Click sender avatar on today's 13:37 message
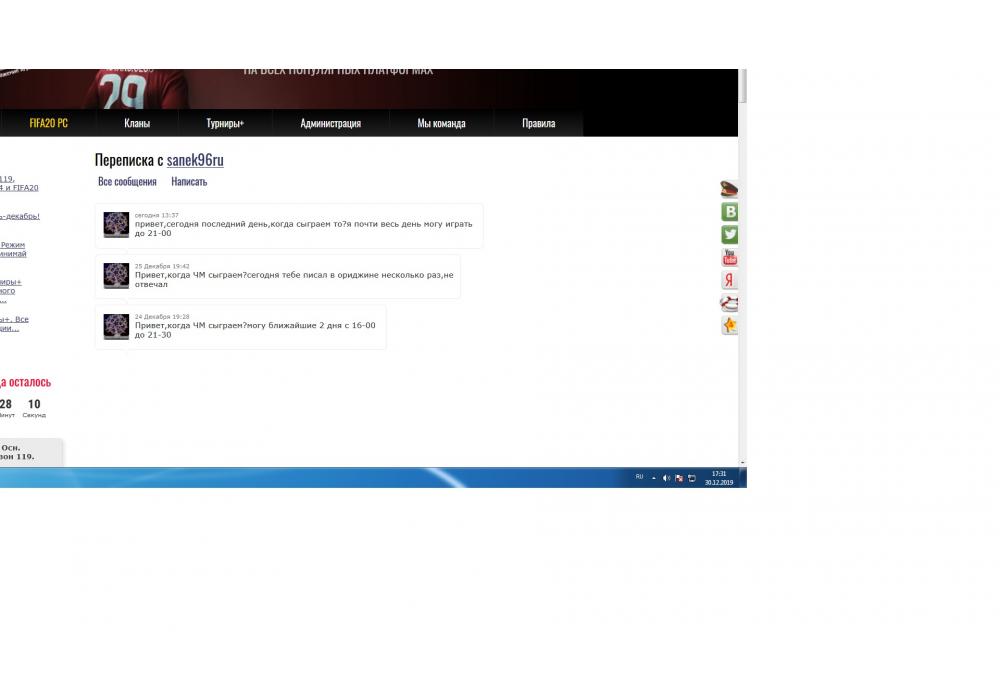 (116, 225)
